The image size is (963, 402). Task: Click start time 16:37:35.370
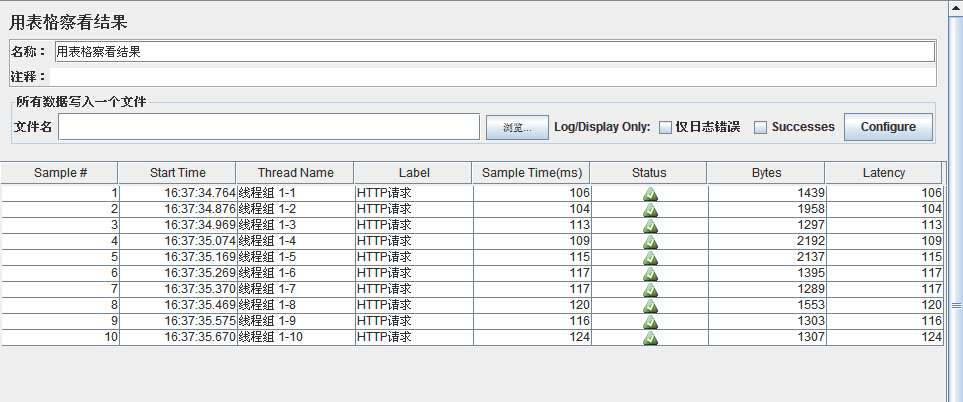(200, 288)
